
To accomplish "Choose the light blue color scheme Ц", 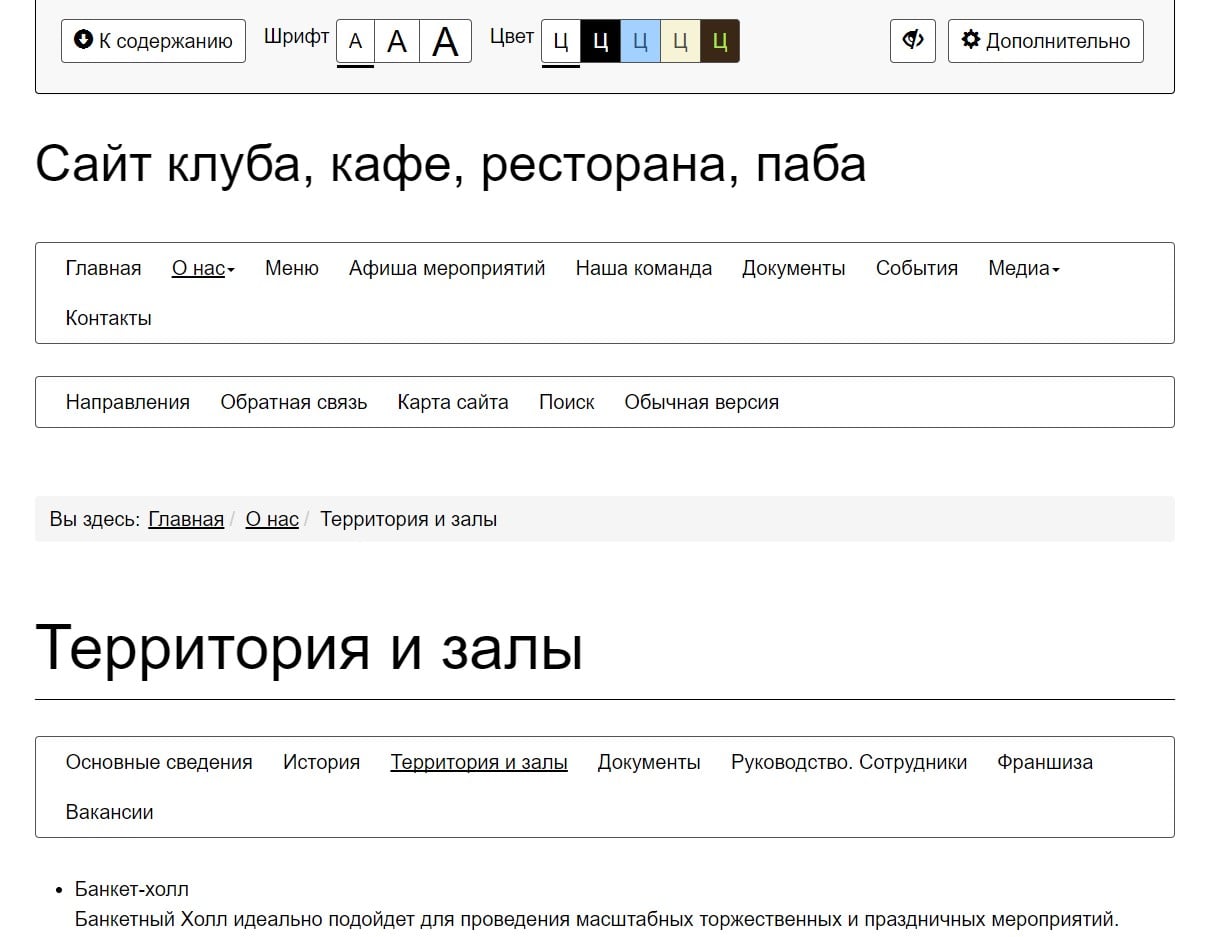I will click(640, 42).
